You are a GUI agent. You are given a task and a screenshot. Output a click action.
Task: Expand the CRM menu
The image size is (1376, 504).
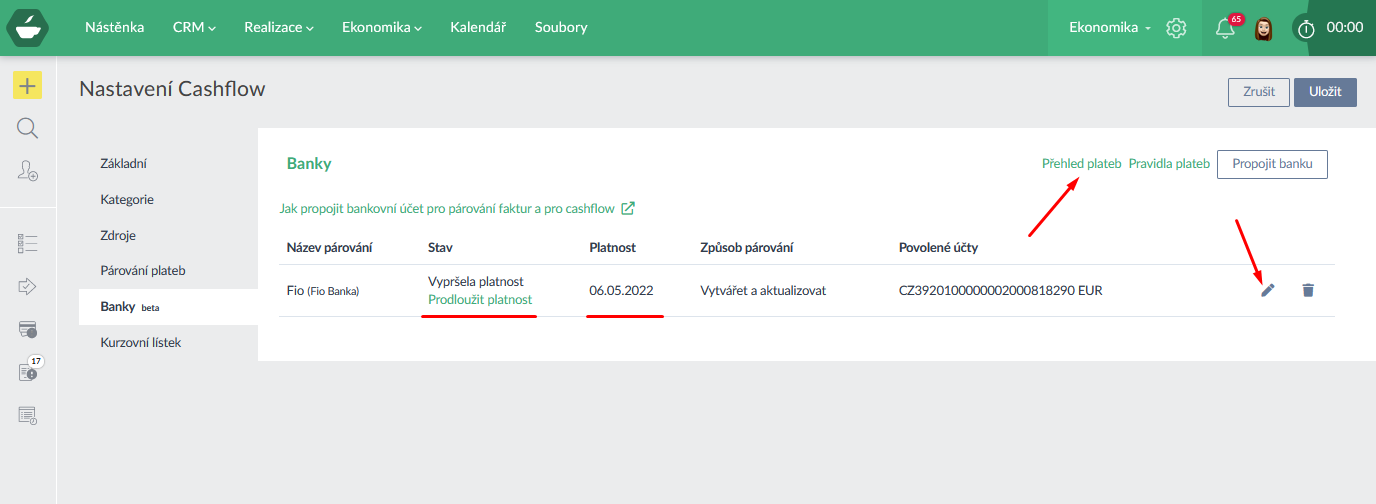tap(194, 28)
